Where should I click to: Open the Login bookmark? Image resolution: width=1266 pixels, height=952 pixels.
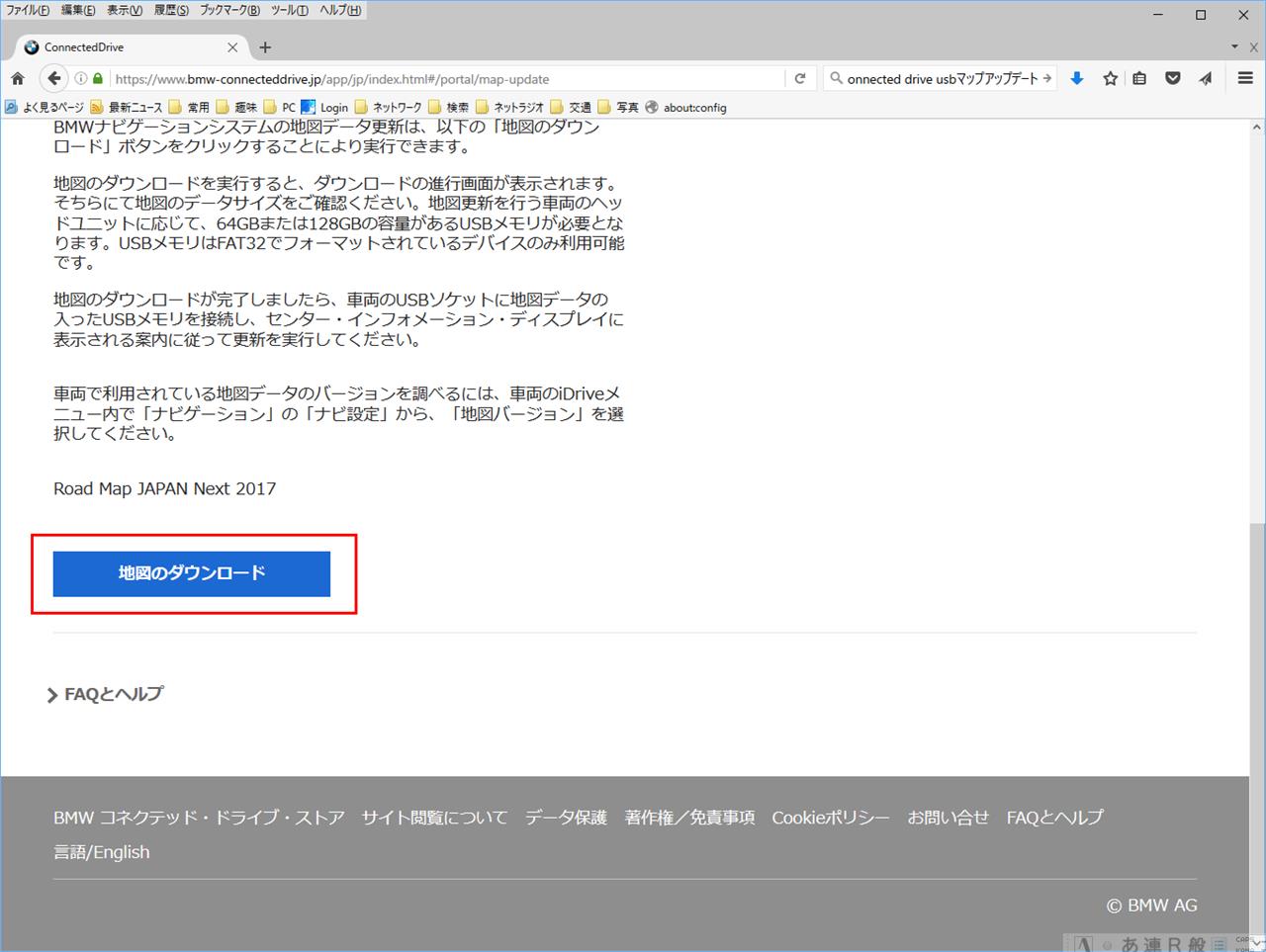pyautogui.click(x=324, y=107)
